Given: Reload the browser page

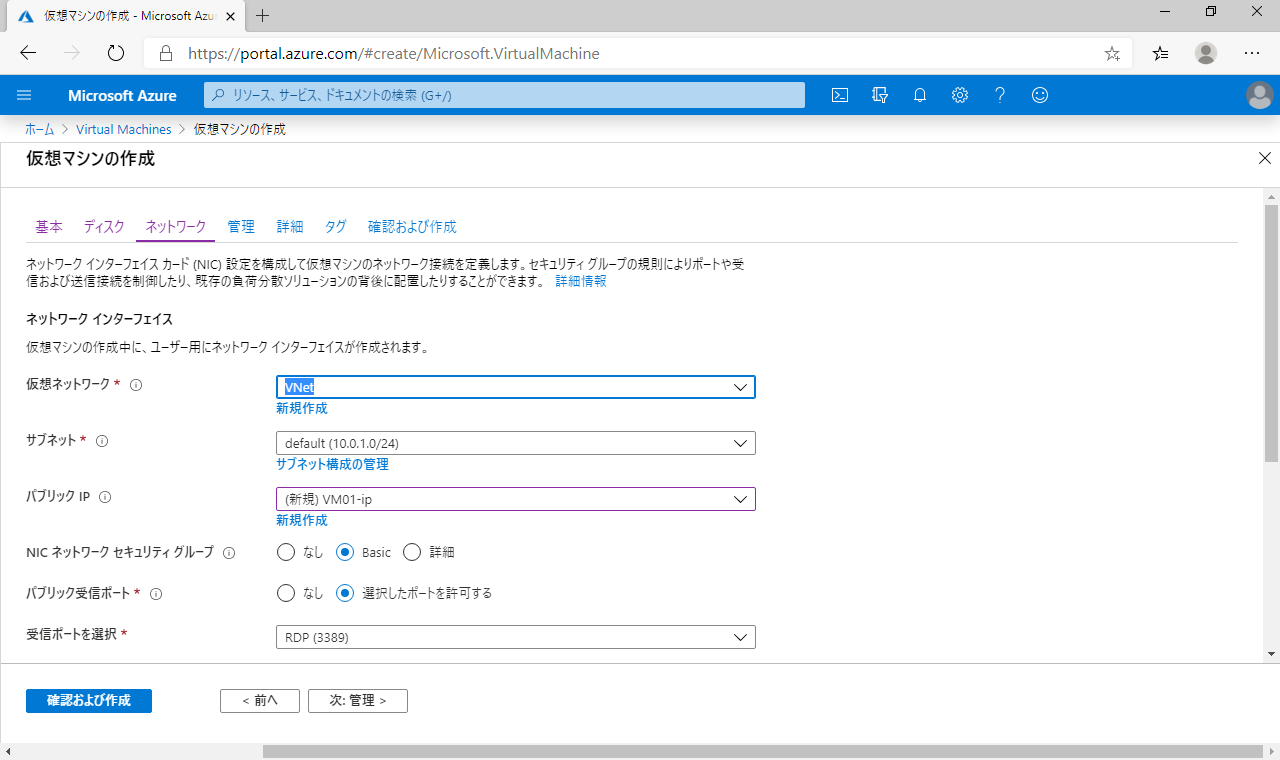Looking at the screenshot, I should [x=115, y=53].
